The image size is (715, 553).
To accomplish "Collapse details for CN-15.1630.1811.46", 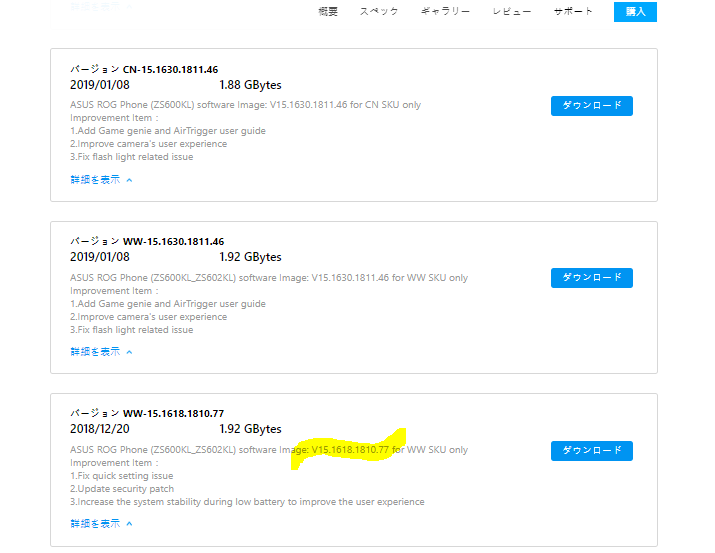I will coord(101,180).
